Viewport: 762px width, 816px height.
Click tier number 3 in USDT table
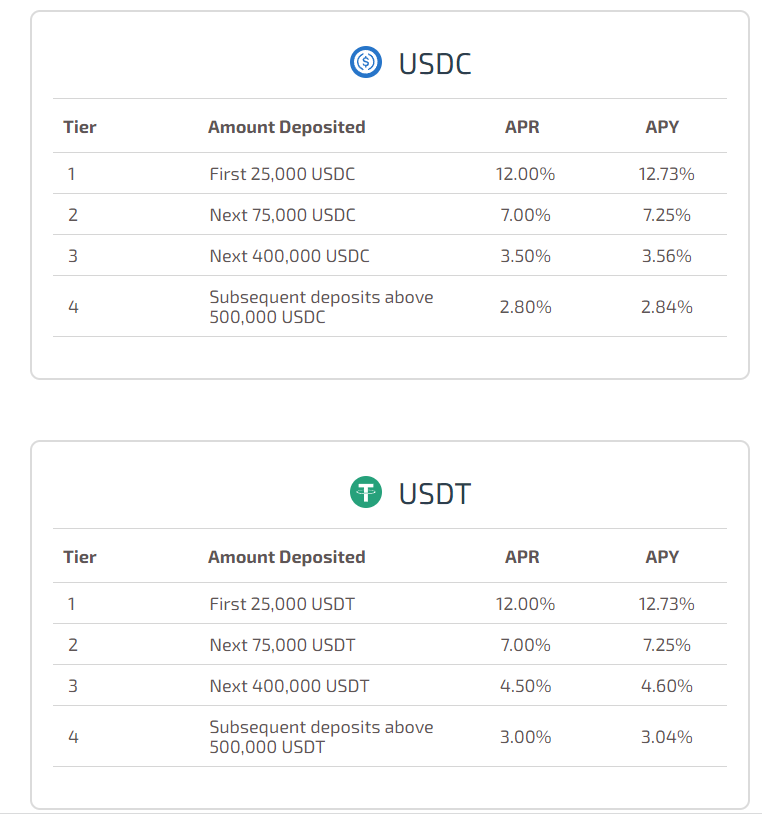click(73, 686)
